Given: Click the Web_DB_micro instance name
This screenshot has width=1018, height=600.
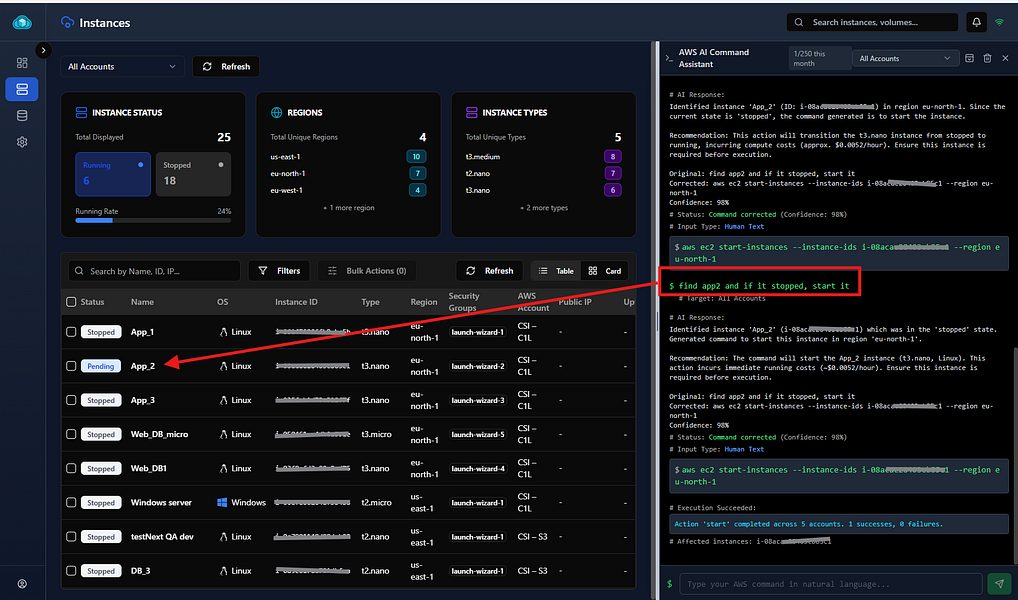Looking at the screenshot, I should tap(159, 434).
